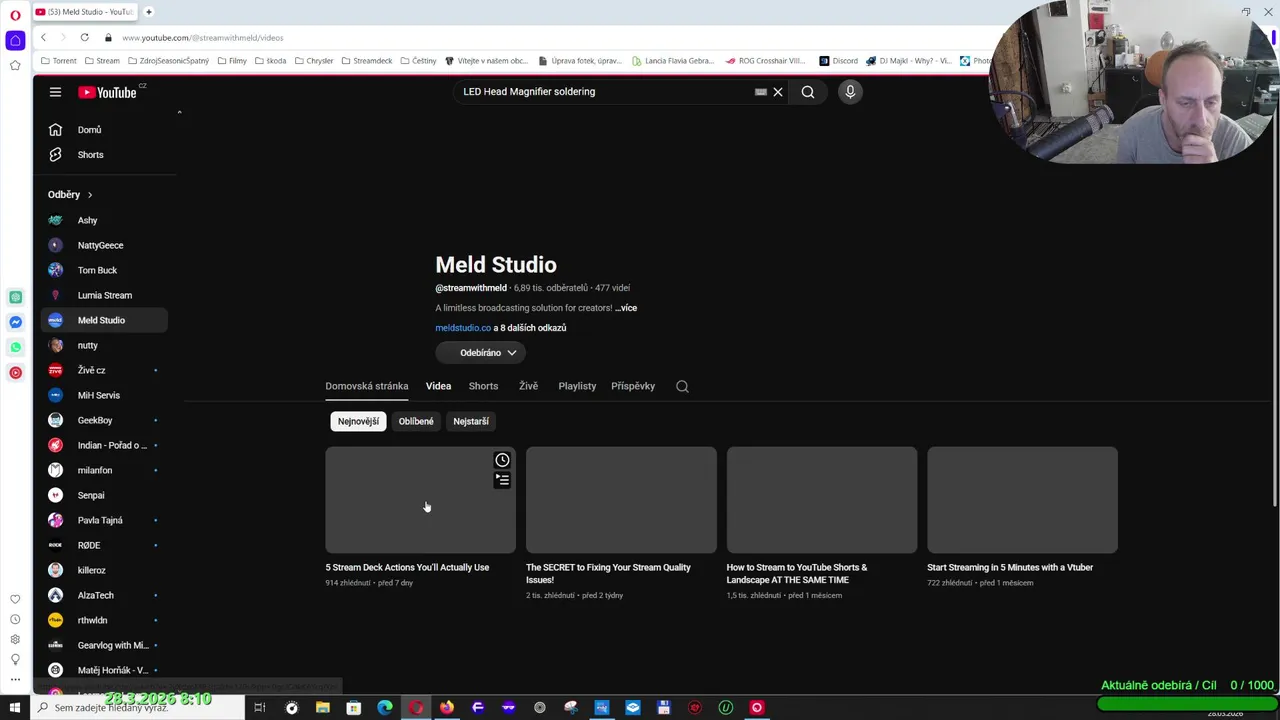Open Opera sidebar WhatsApp icon
The image size is (1280, 720).
tap(15, 347)
